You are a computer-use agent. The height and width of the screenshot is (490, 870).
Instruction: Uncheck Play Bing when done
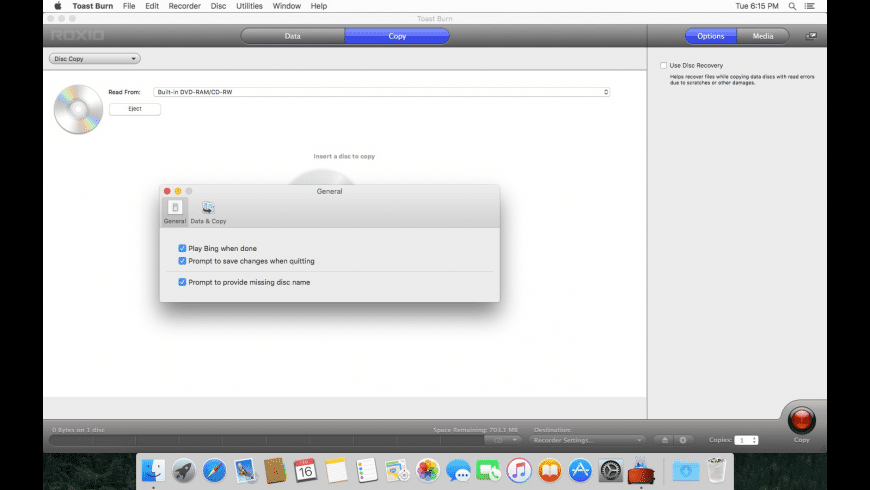[x=182, y=248]
